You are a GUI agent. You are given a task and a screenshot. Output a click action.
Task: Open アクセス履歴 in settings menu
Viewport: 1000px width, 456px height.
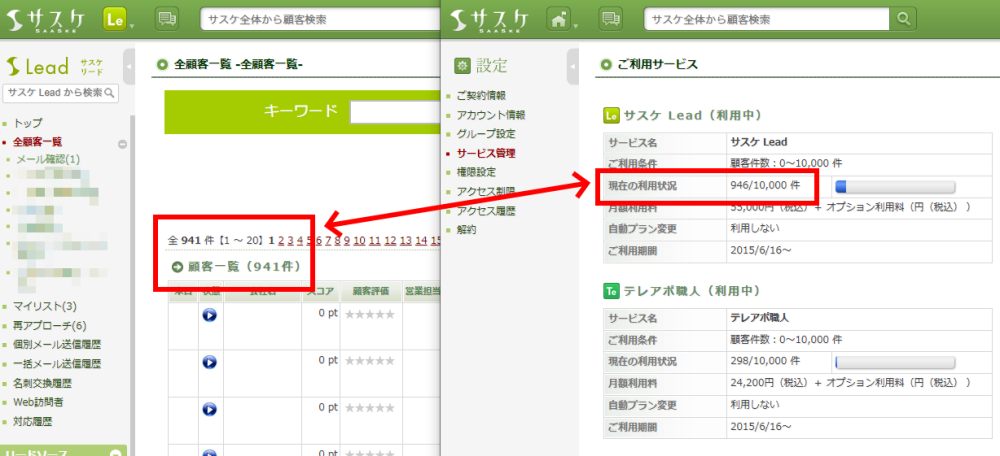[x=486, y=210]
